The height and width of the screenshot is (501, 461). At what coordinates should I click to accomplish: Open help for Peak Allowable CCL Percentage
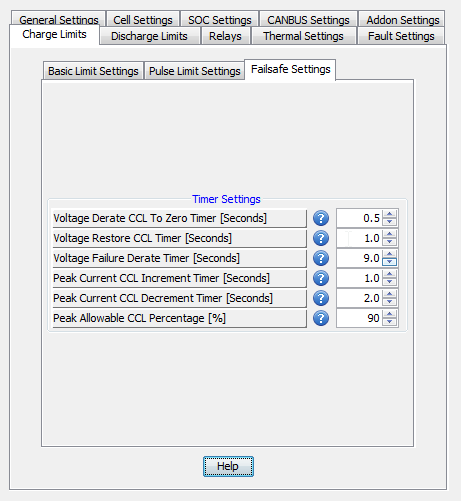(321, 318)
